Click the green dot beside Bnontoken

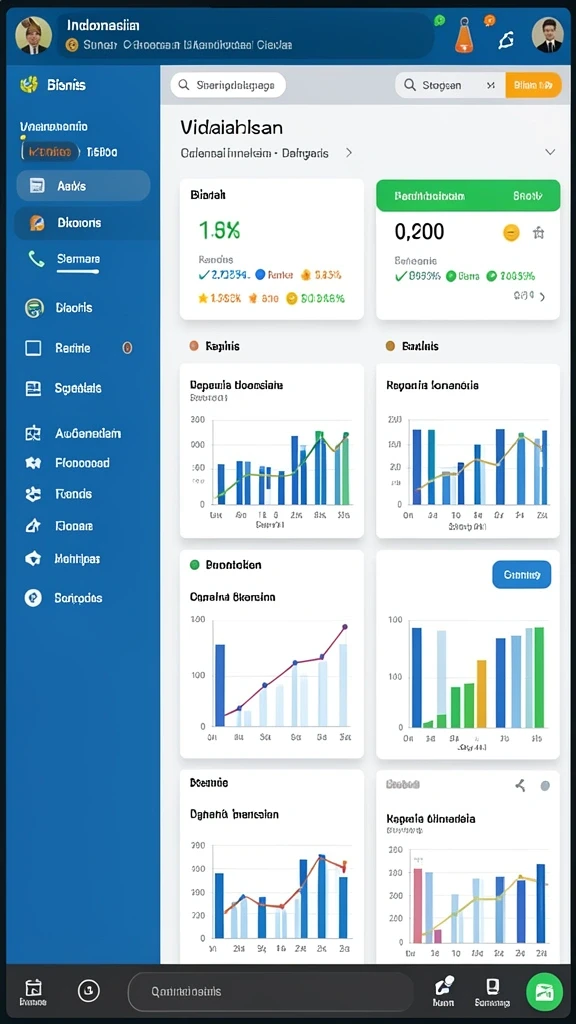coord(194,565)
